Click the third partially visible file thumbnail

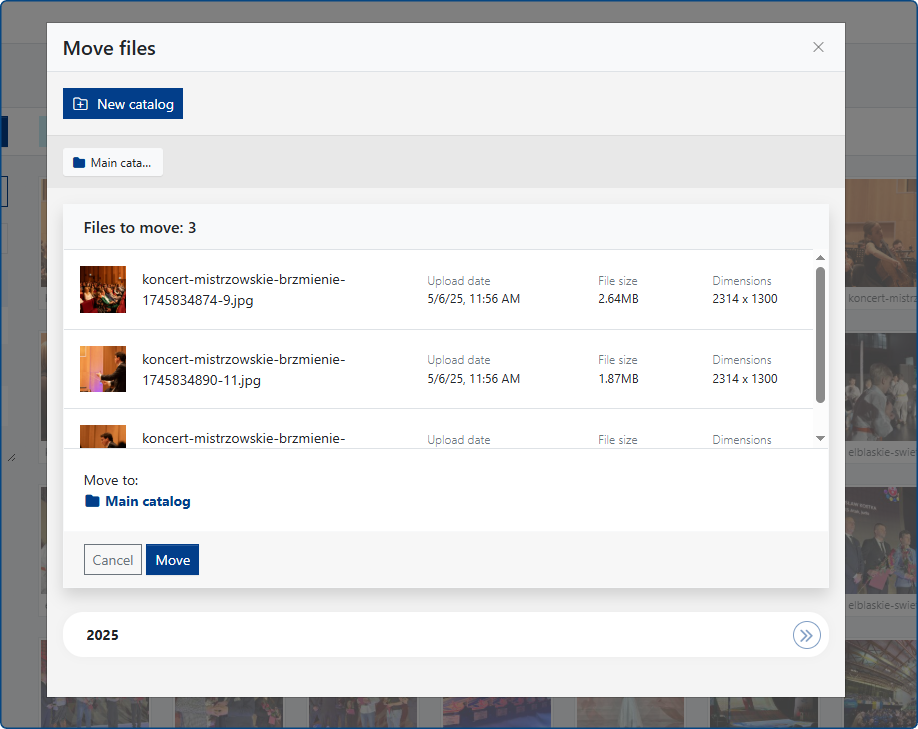[103, 437]
